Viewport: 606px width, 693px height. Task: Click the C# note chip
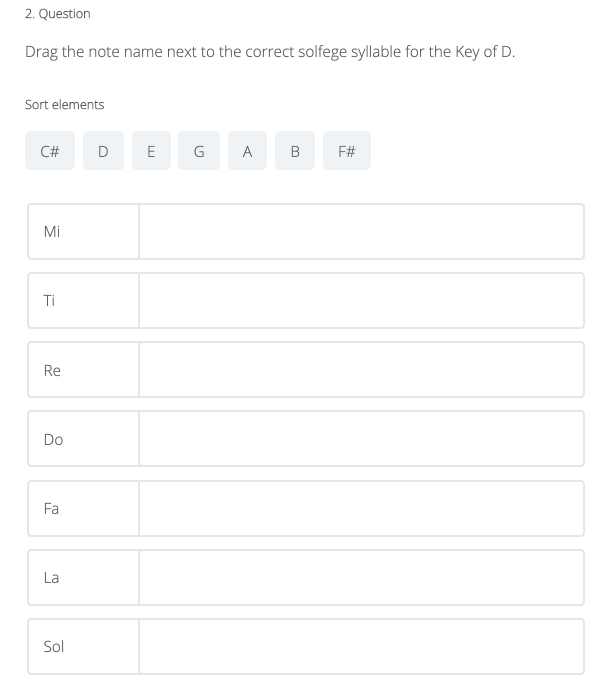(x=50, y=152)
